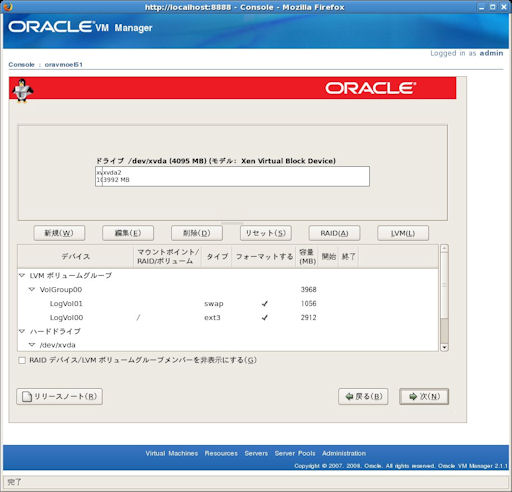The height and width of the screenshot is (492, 512).
Task: Collapse the ハードドライブ tree node
Action: 22,331
